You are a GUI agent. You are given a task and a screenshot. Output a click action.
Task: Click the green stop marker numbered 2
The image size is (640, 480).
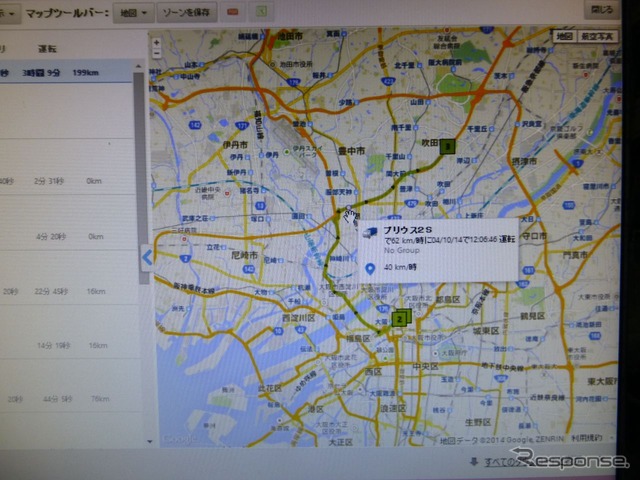coord(400,319)
